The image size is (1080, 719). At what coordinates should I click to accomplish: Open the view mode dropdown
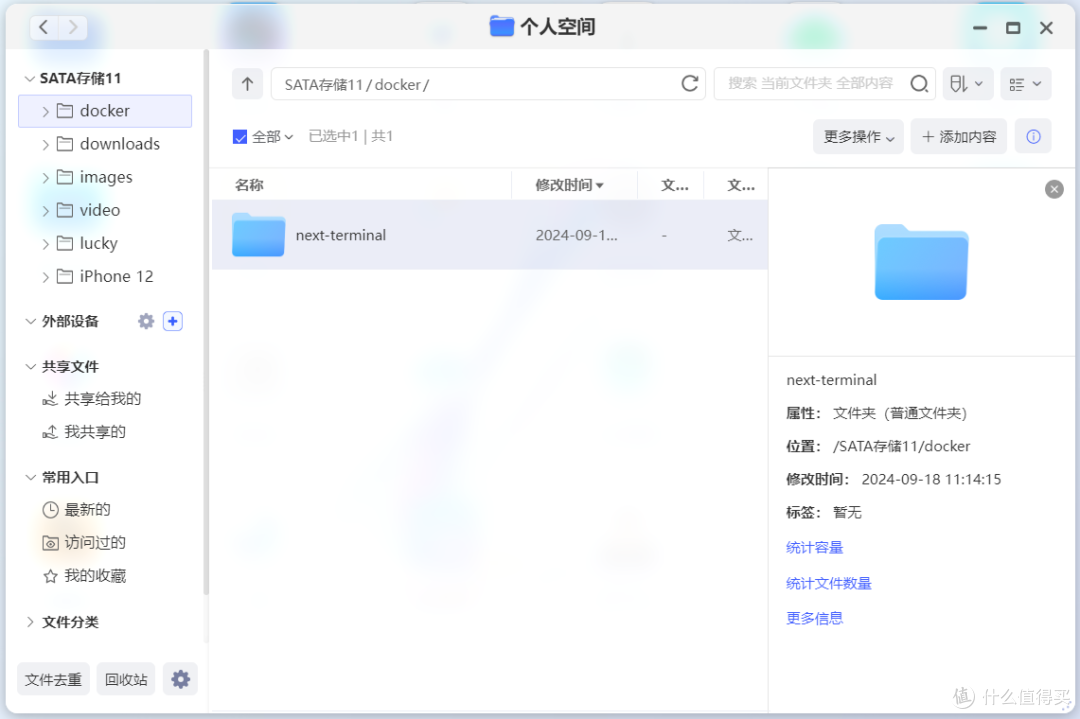click(1026, 84)
